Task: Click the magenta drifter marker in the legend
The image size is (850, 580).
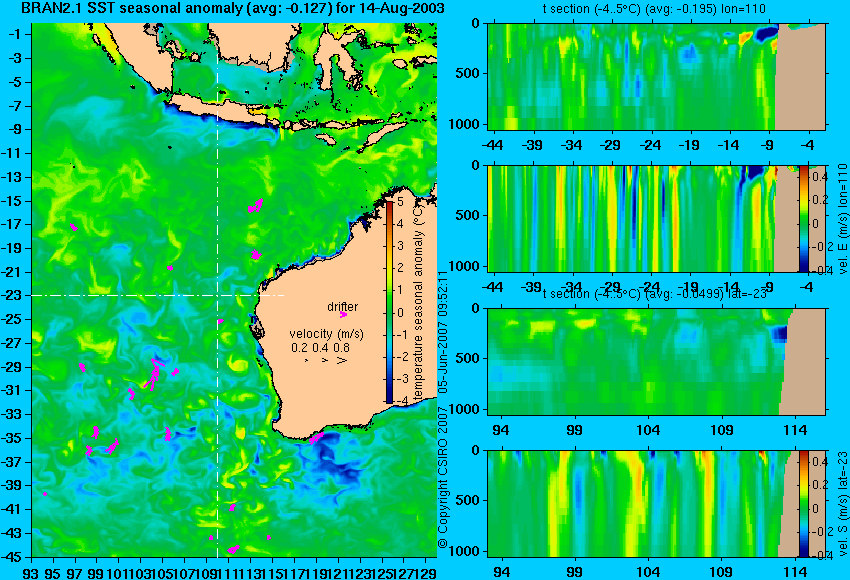Action: [343, 314]
